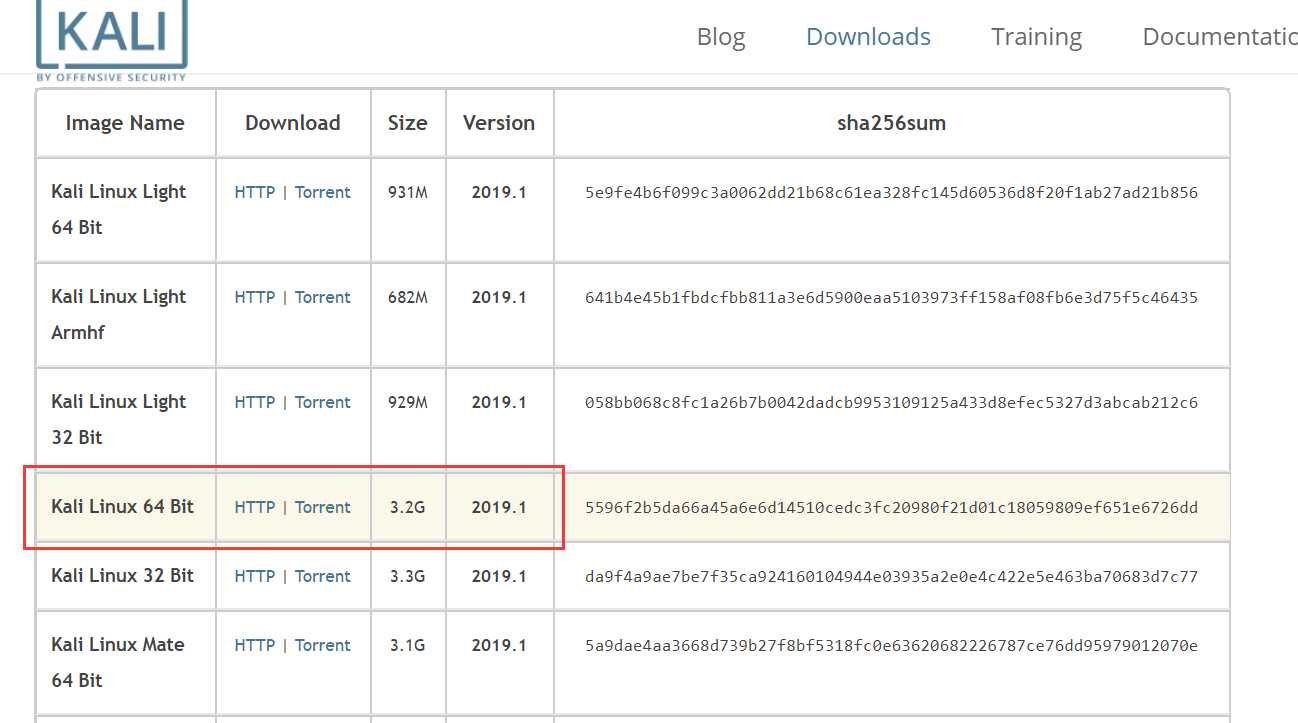Download Kali Linux Light 32 Bit via HTTP

pyautogui.click(x=255, y=402)
